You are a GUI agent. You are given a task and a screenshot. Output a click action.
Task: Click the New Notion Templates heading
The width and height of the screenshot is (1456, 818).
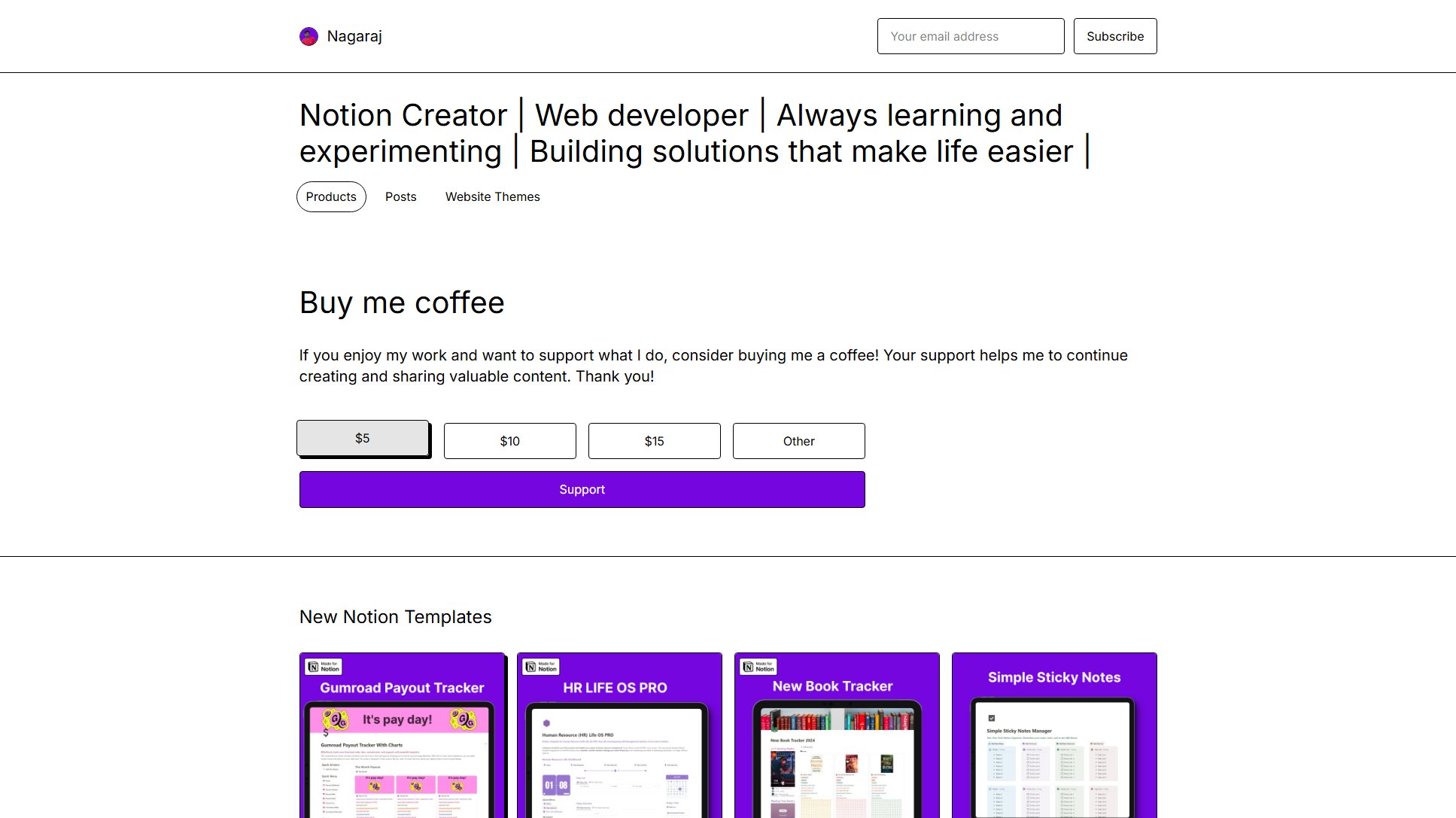[395, 617]
